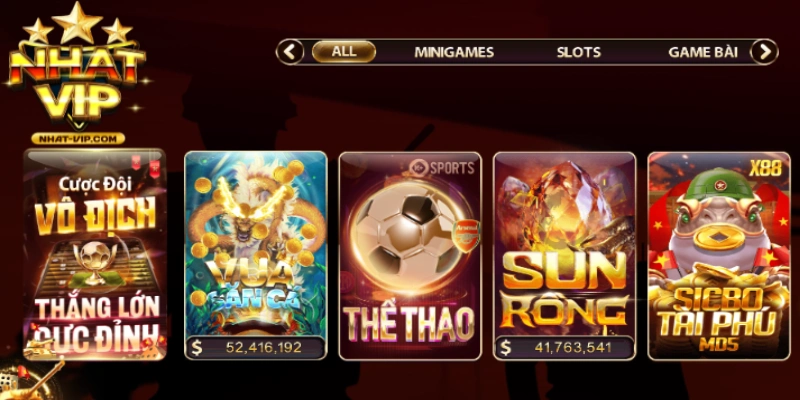Launch the Sun Rồng slot game
Viewport: 800px width, 400px height.
pos(565,256)
